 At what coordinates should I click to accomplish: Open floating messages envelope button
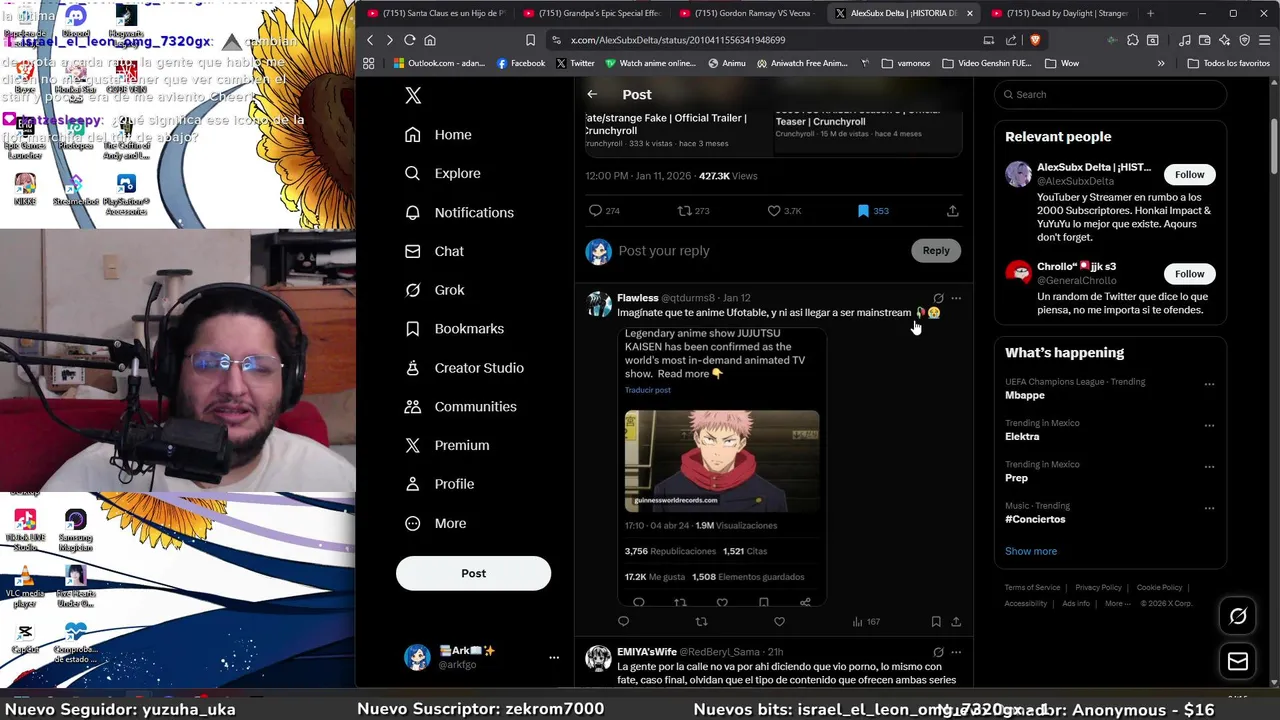tap(1238, 661)
